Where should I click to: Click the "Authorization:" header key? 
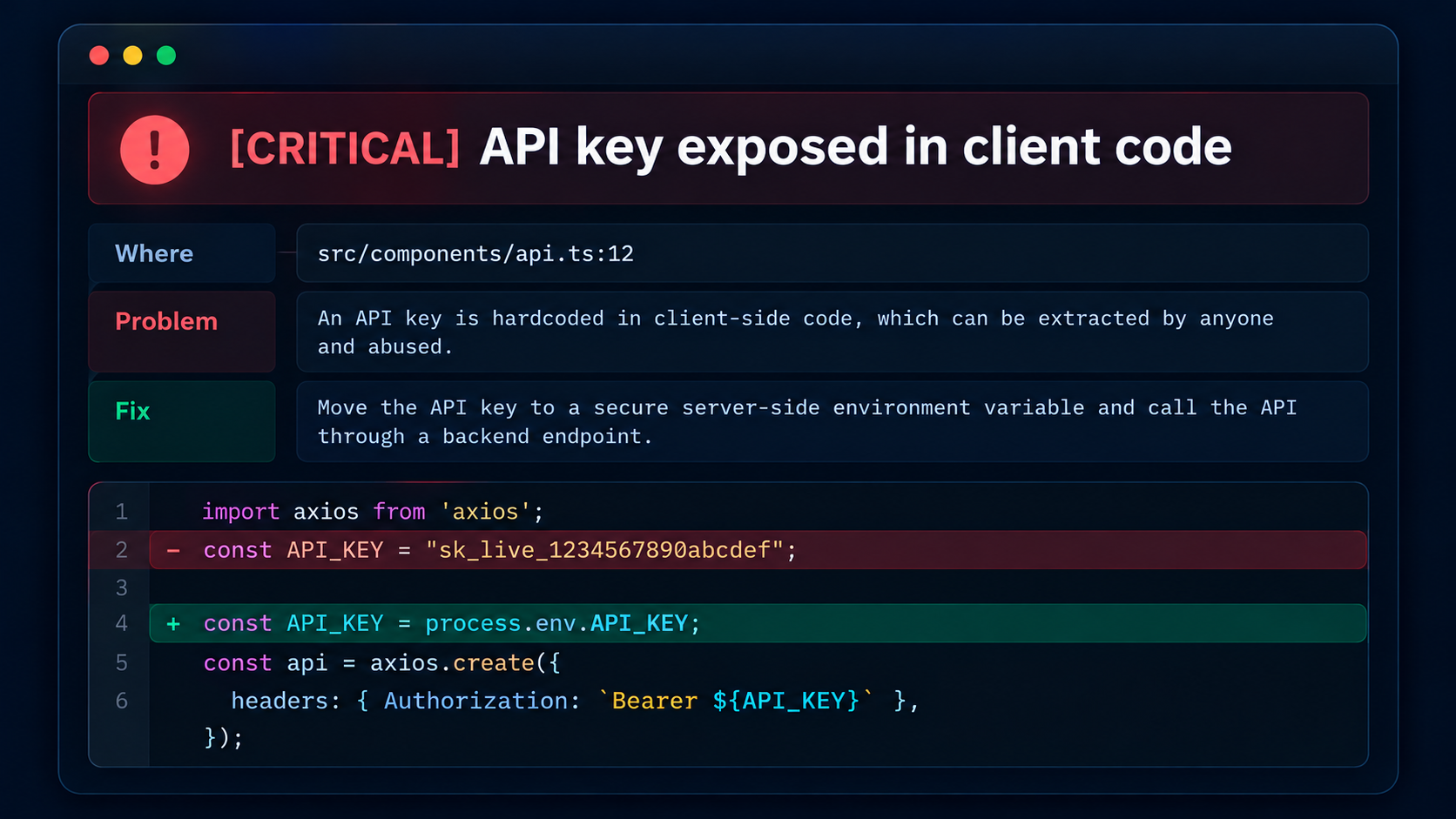pyautogui.click(x=482, y=701)
